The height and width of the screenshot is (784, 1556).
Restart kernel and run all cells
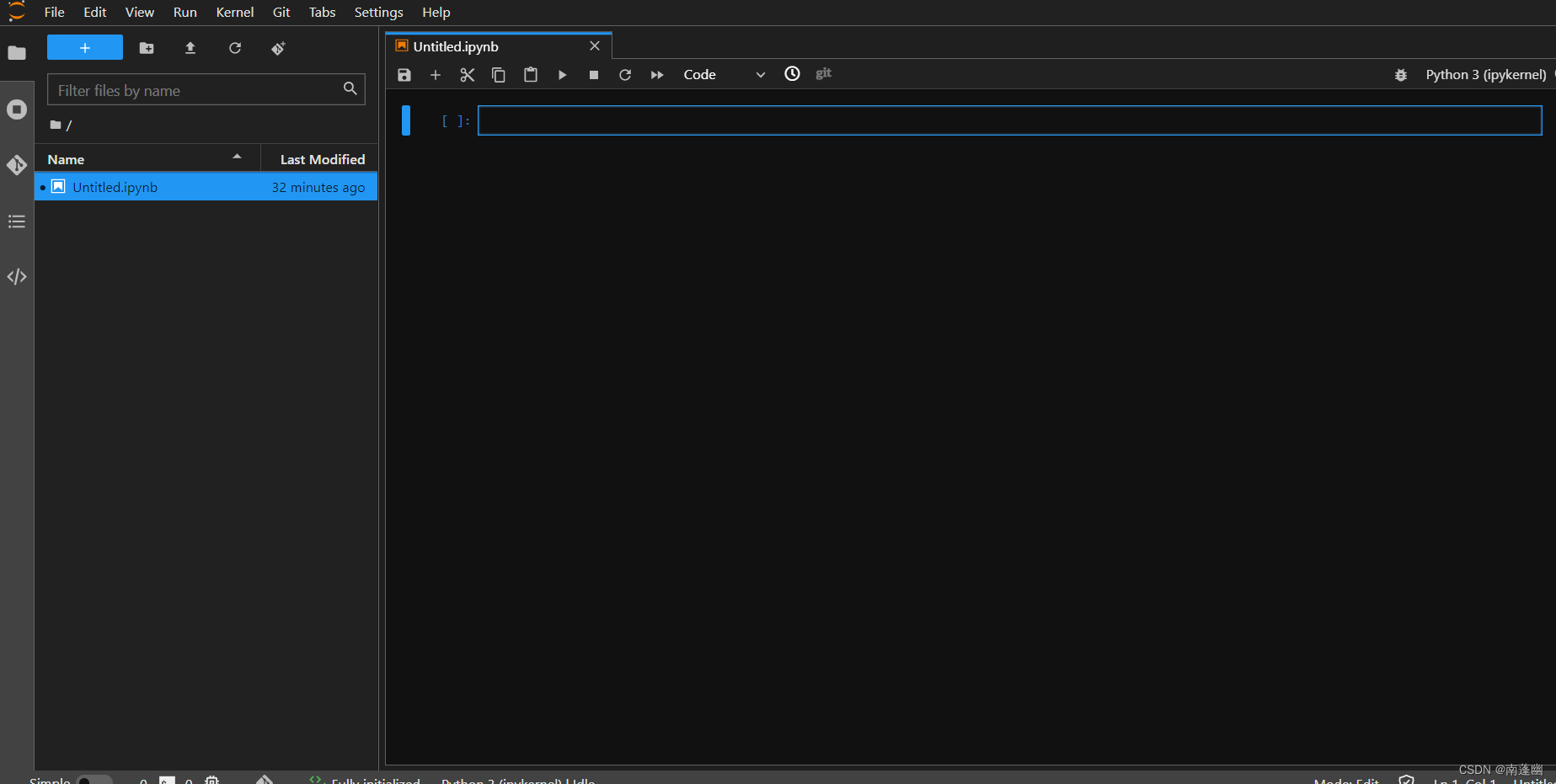(657, 75)
